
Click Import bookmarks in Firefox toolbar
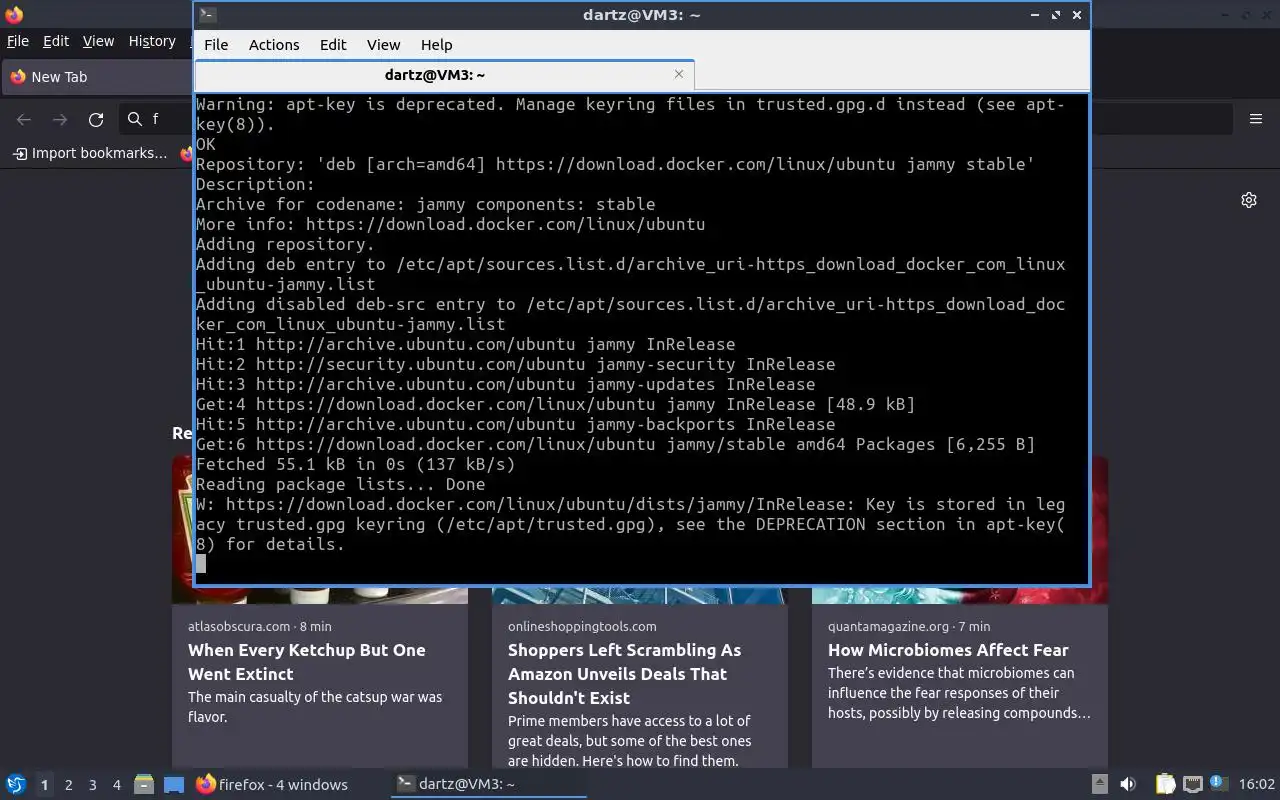(x=90, y=153)
